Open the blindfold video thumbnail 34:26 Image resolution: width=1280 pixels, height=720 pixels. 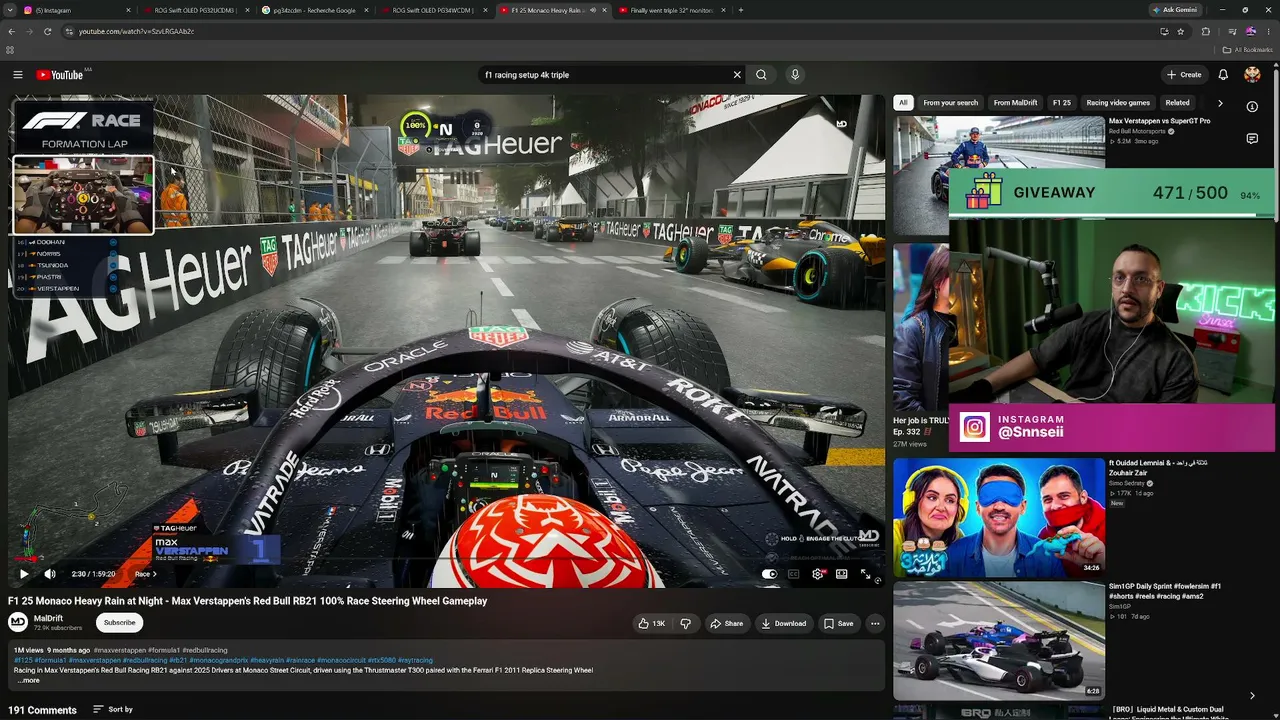pyautogui.click(x=999, y=518)
